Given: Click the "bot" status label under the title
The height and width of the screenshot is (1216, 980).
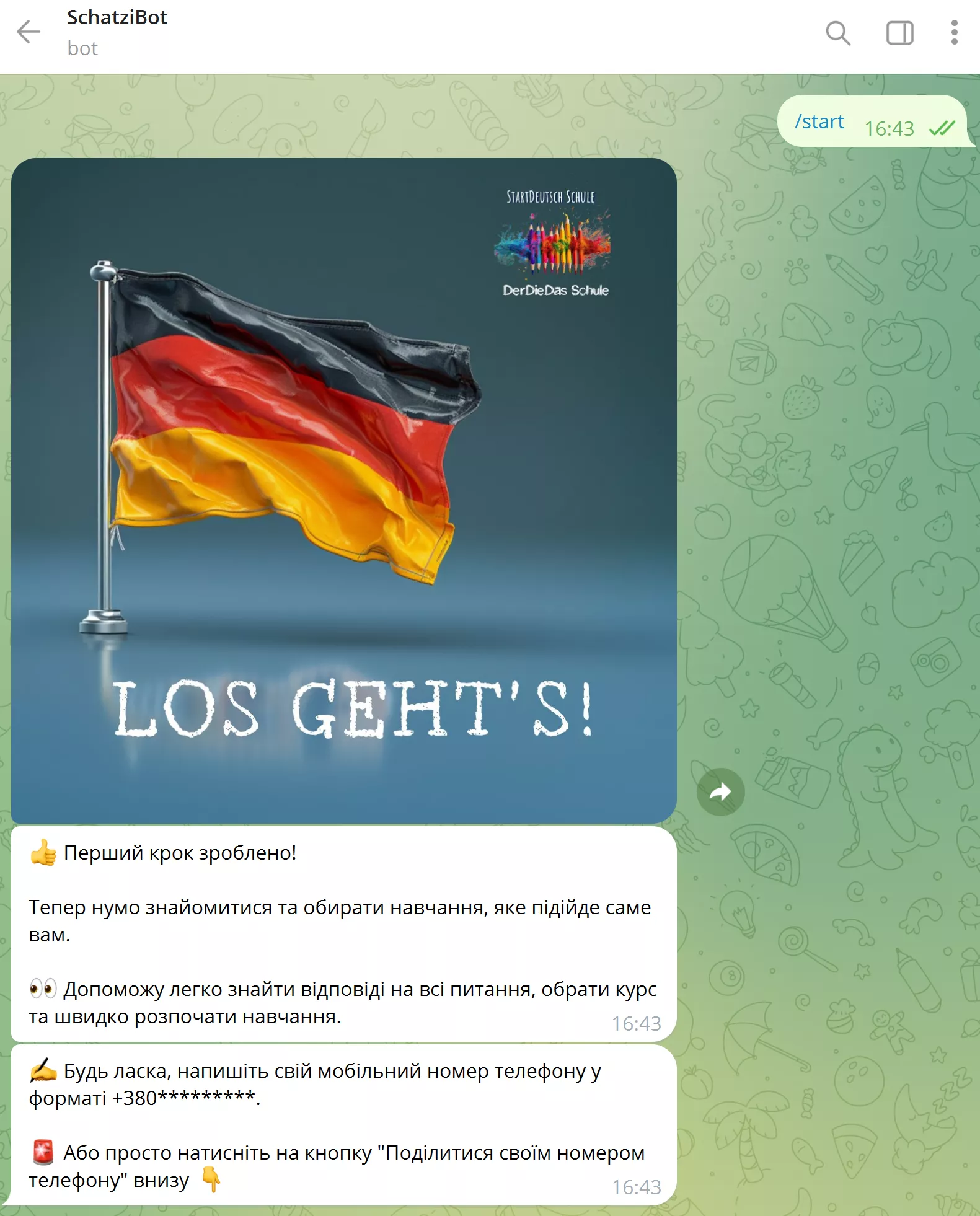Looking at the screenshot, I should (82, 48).
